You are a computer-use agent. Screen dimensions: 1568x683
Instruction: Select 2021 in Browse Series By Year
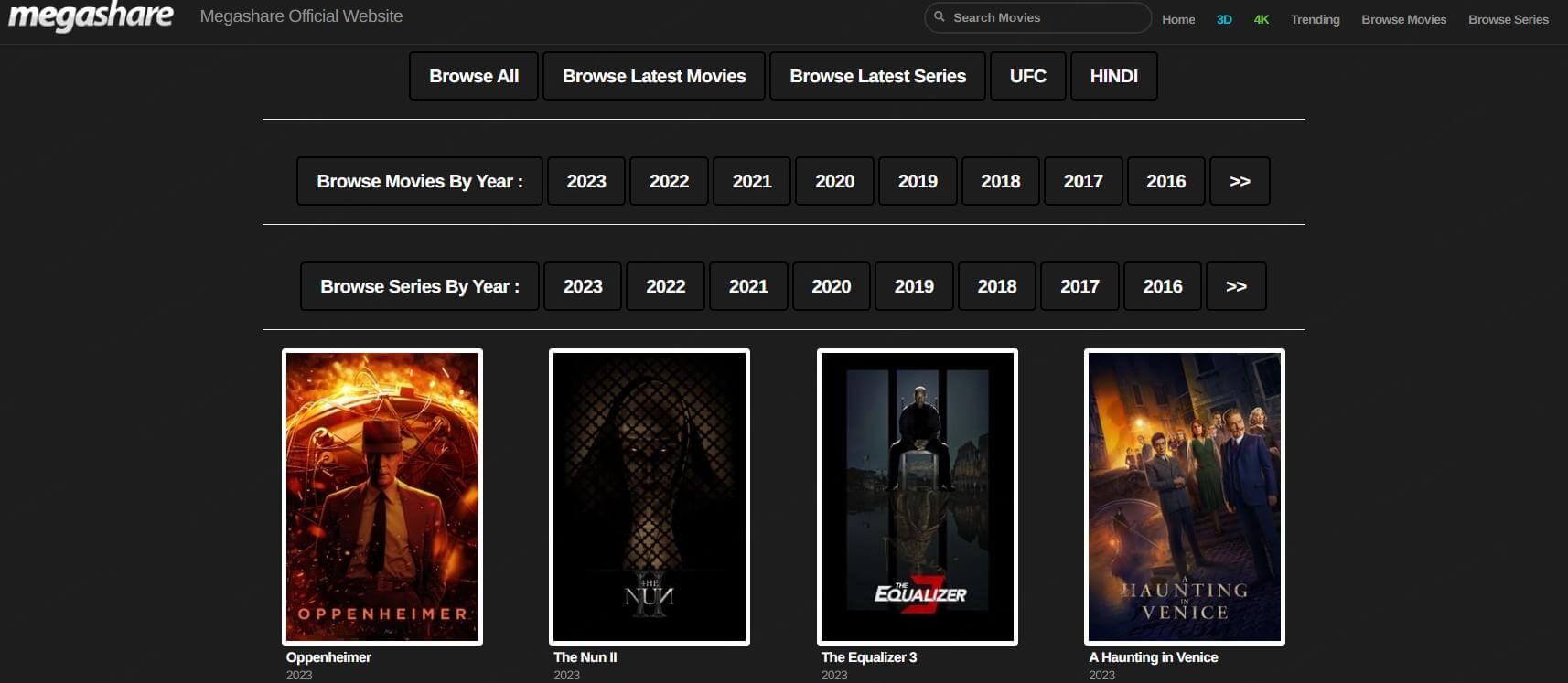pos(748,286)
